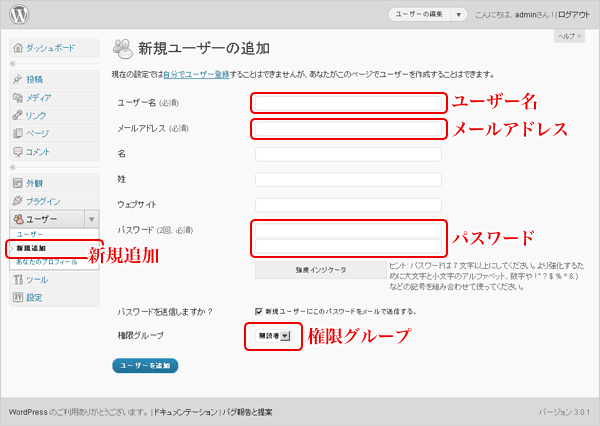The width and height of the screenshot is (600, 426).
Task: Collapse the upper sidebar menu separator arrow
Action: [x=13, y=64]
